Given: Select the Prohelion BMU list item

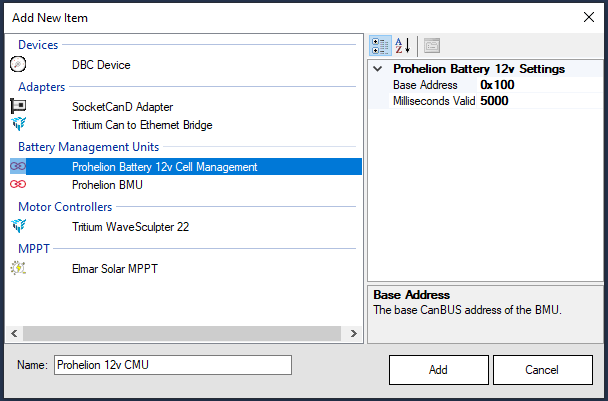Looking at the screenshot, I should click(107, 185).
